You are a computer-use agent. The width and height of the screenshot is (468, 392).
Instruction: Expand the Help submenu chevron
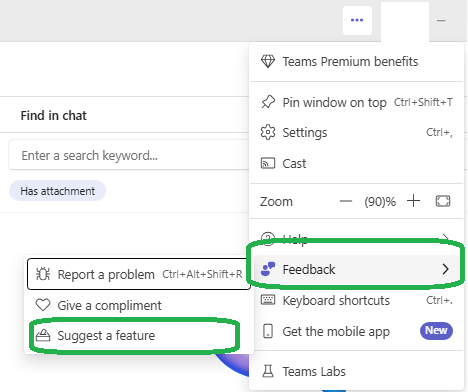coord(445,237)
